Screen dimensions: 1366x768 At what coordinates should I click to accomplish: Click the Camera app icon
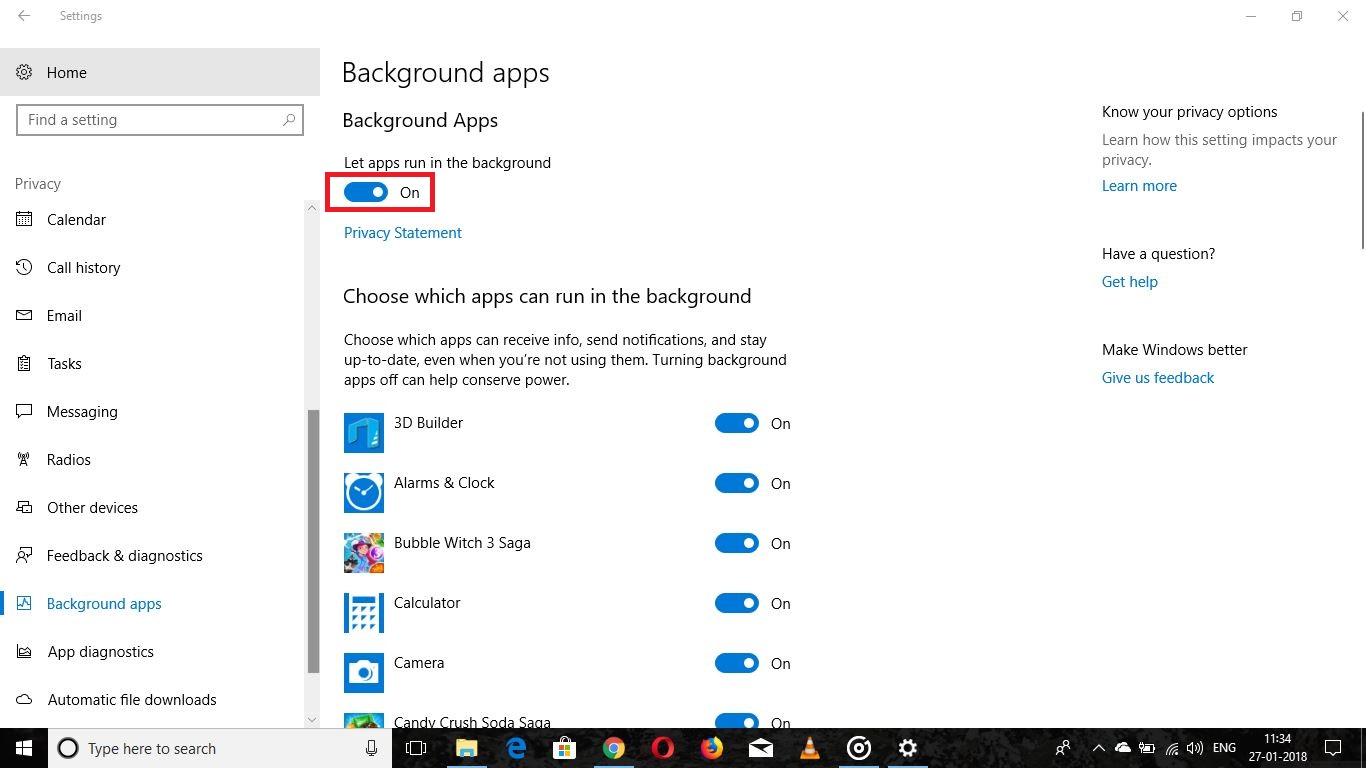tap(364, 673)
